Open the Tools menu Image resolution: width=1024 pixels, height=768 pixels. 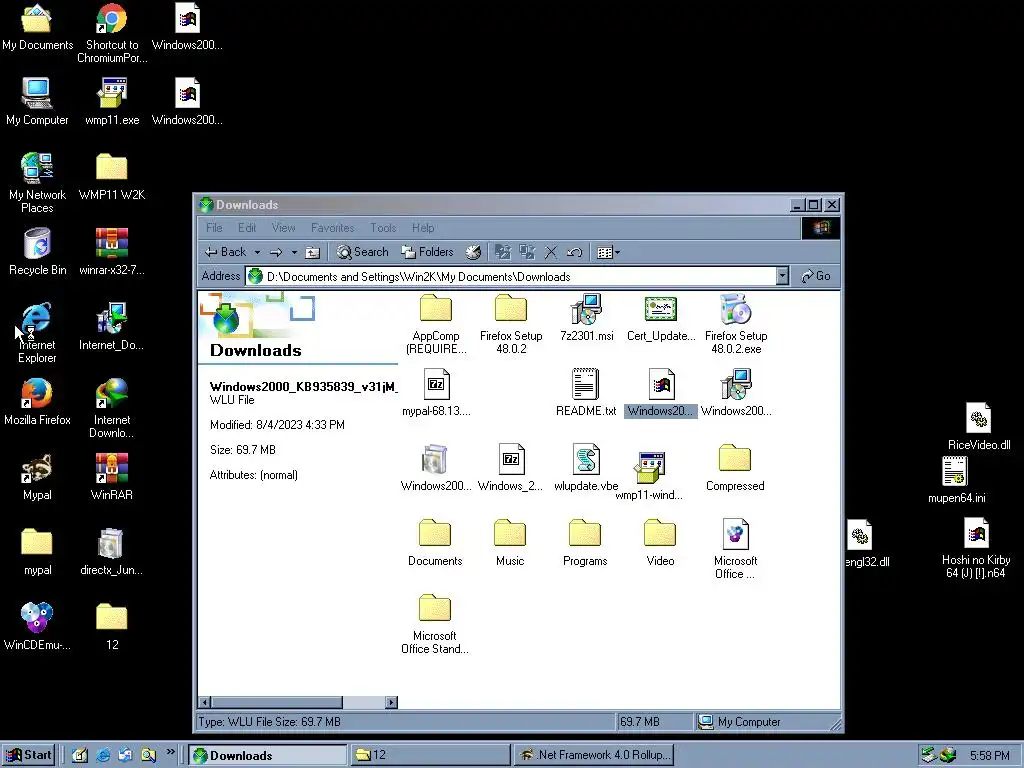[383, 228]
